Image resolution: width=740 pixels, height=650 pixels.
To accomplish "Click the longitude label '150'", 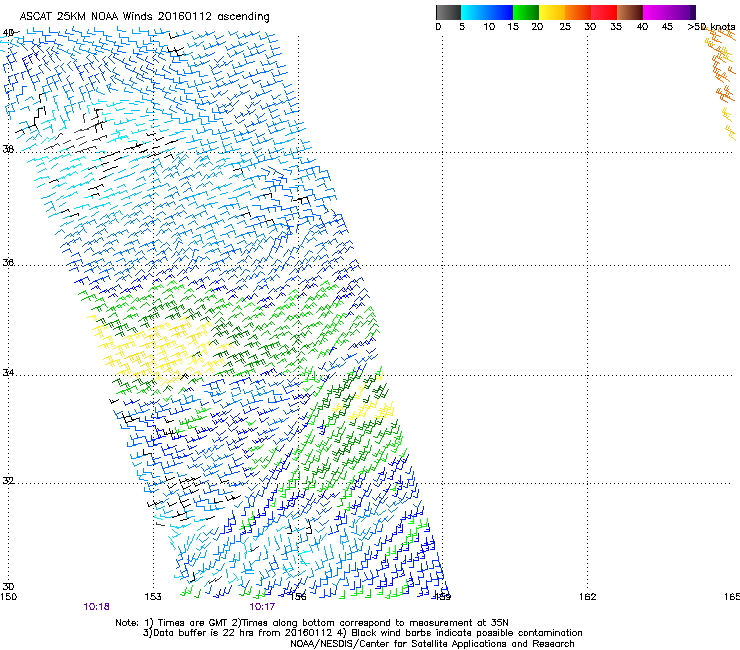I will pos(8,597).
